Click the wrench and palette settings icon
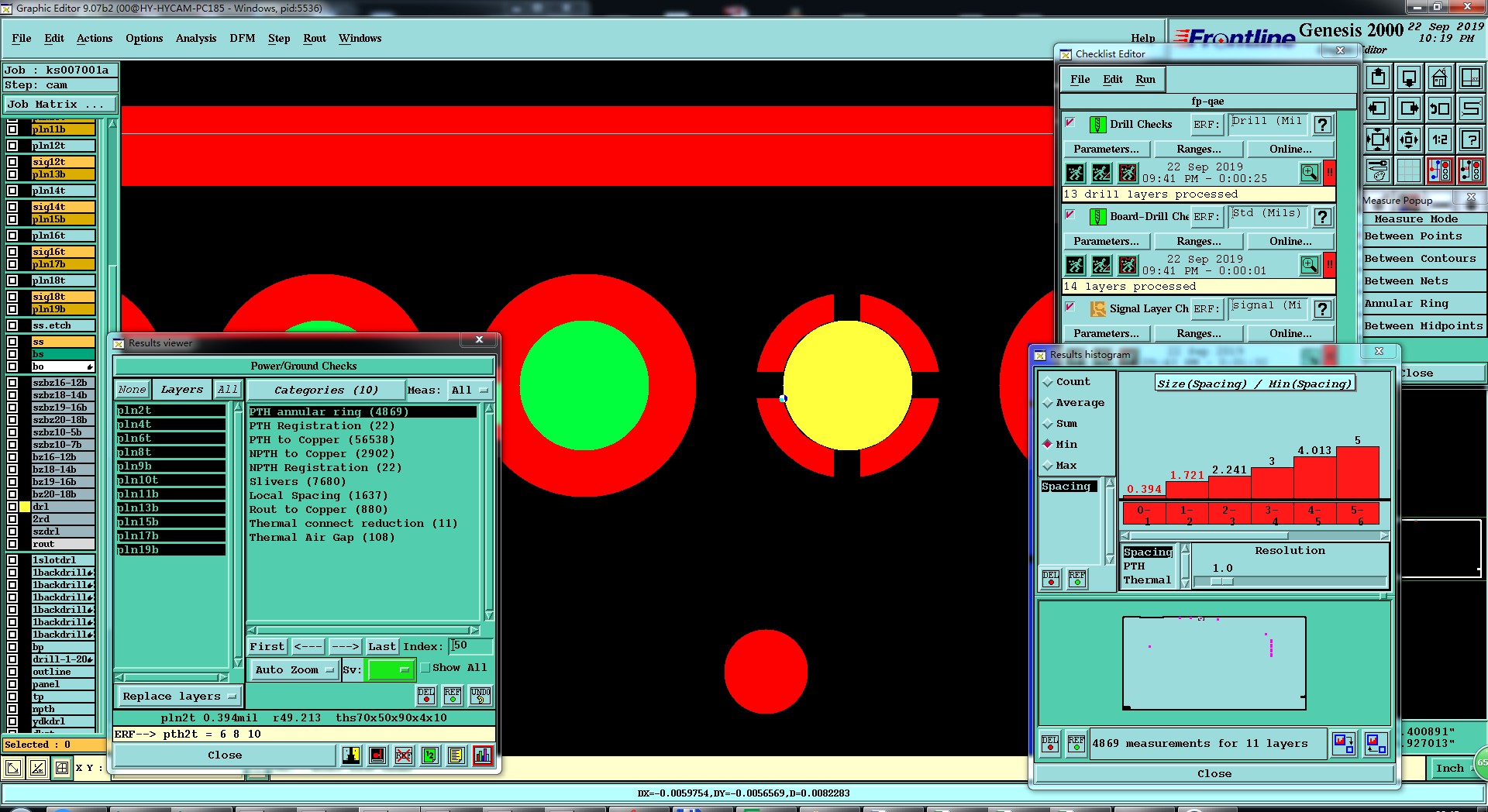Screen dimensions: 1488x812 pos(1378,170)
